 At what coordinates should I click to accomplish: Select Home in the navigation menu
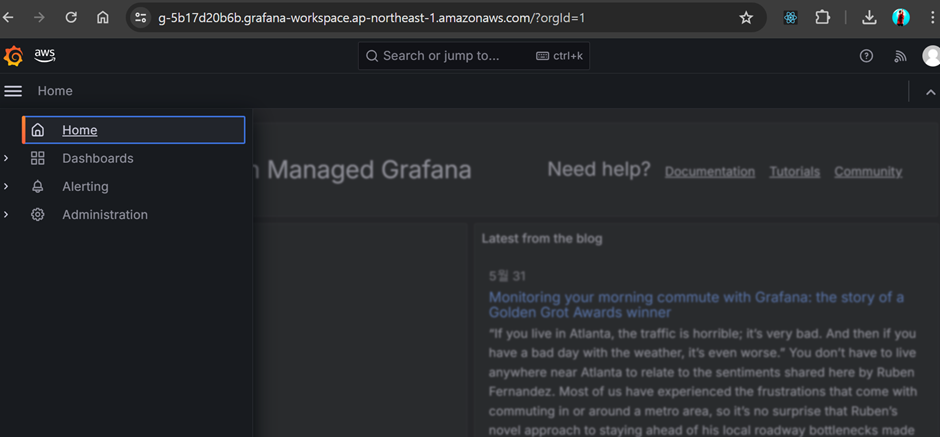coord(134,130)
